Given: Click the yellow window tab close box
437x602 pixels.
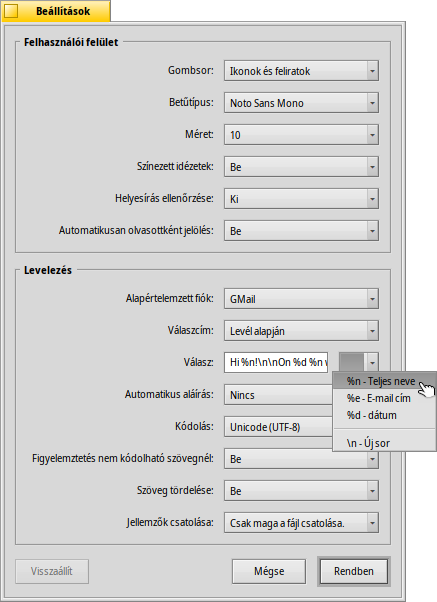Looking at the screenshot, I should pyautogui.click(x=11, y=11).
